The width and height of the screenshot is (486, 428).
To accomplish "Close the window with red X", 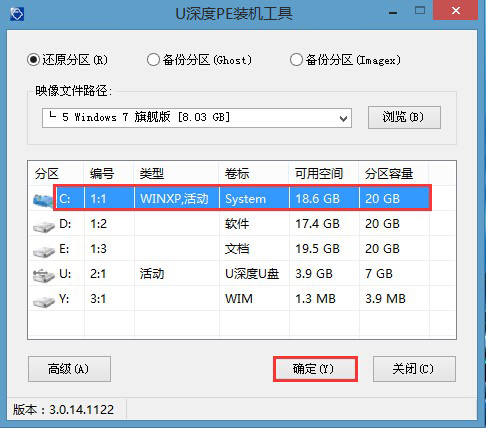I will click(x=455, y=11).
